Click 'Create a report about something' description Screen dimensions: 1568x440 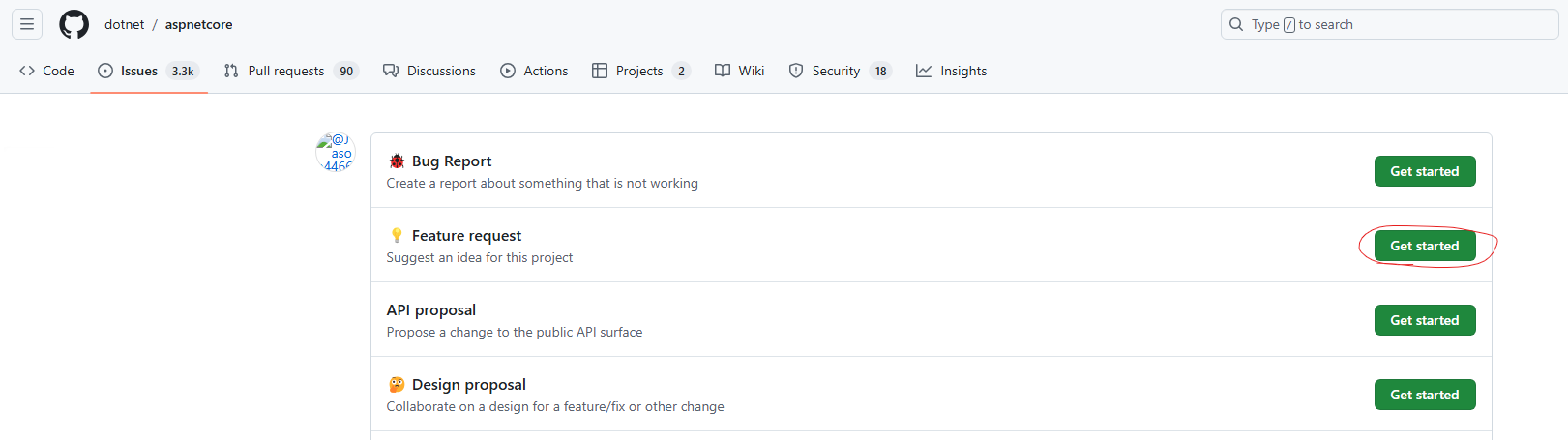543,183
